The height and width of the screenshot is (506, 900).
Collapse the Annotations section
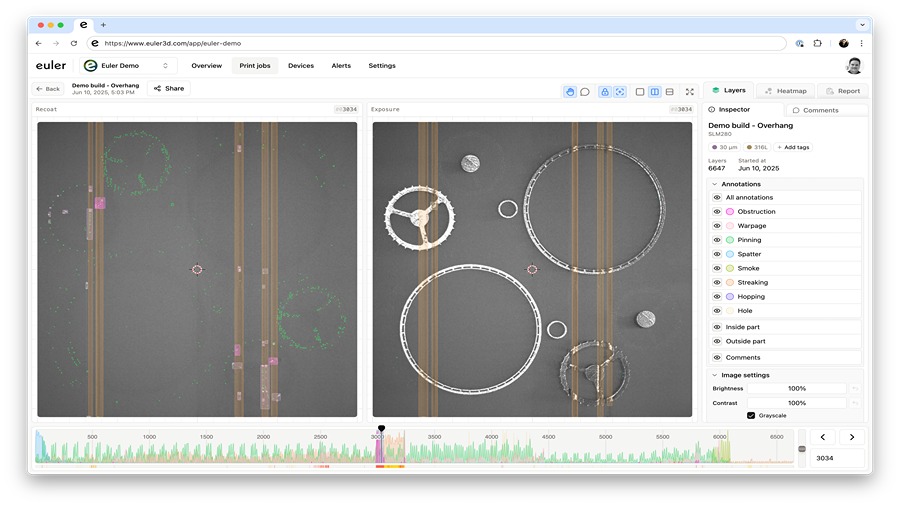[x=714, y=184]
